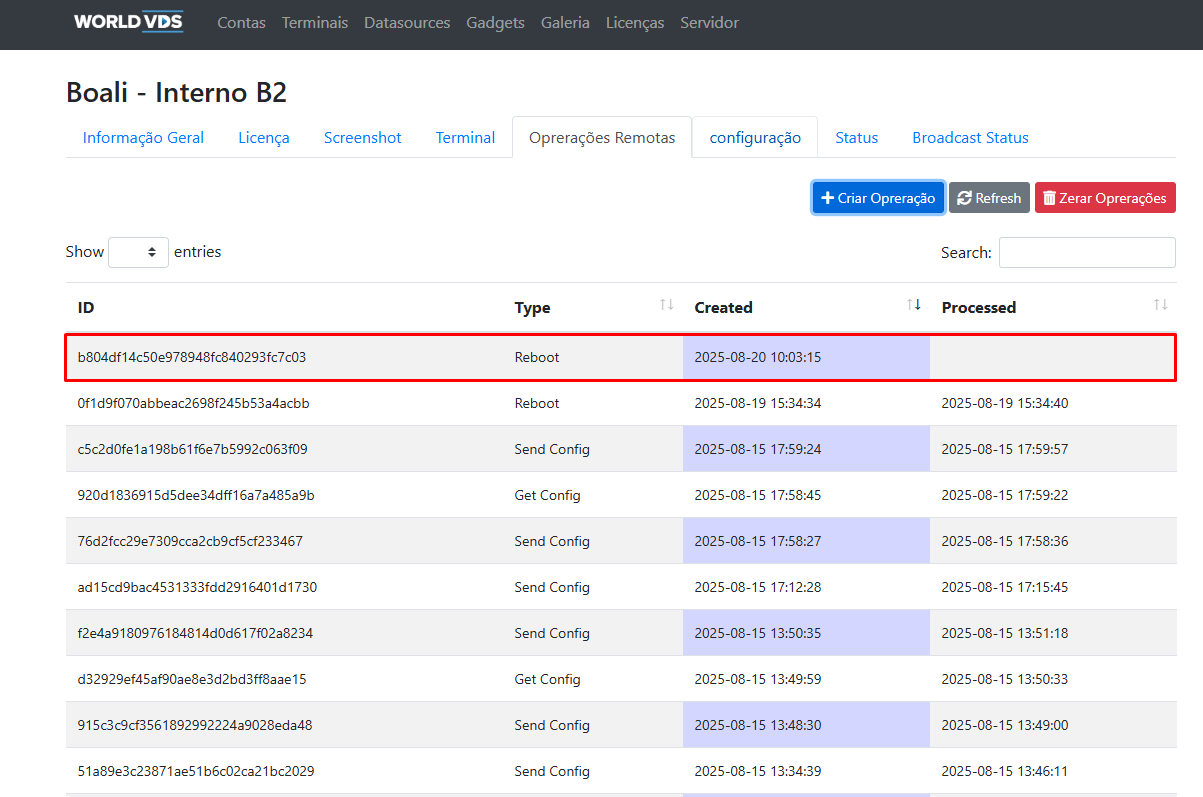Switch to the Licença tab
Viewport: 1203px width, 797px height.
(x=264, y=137)
